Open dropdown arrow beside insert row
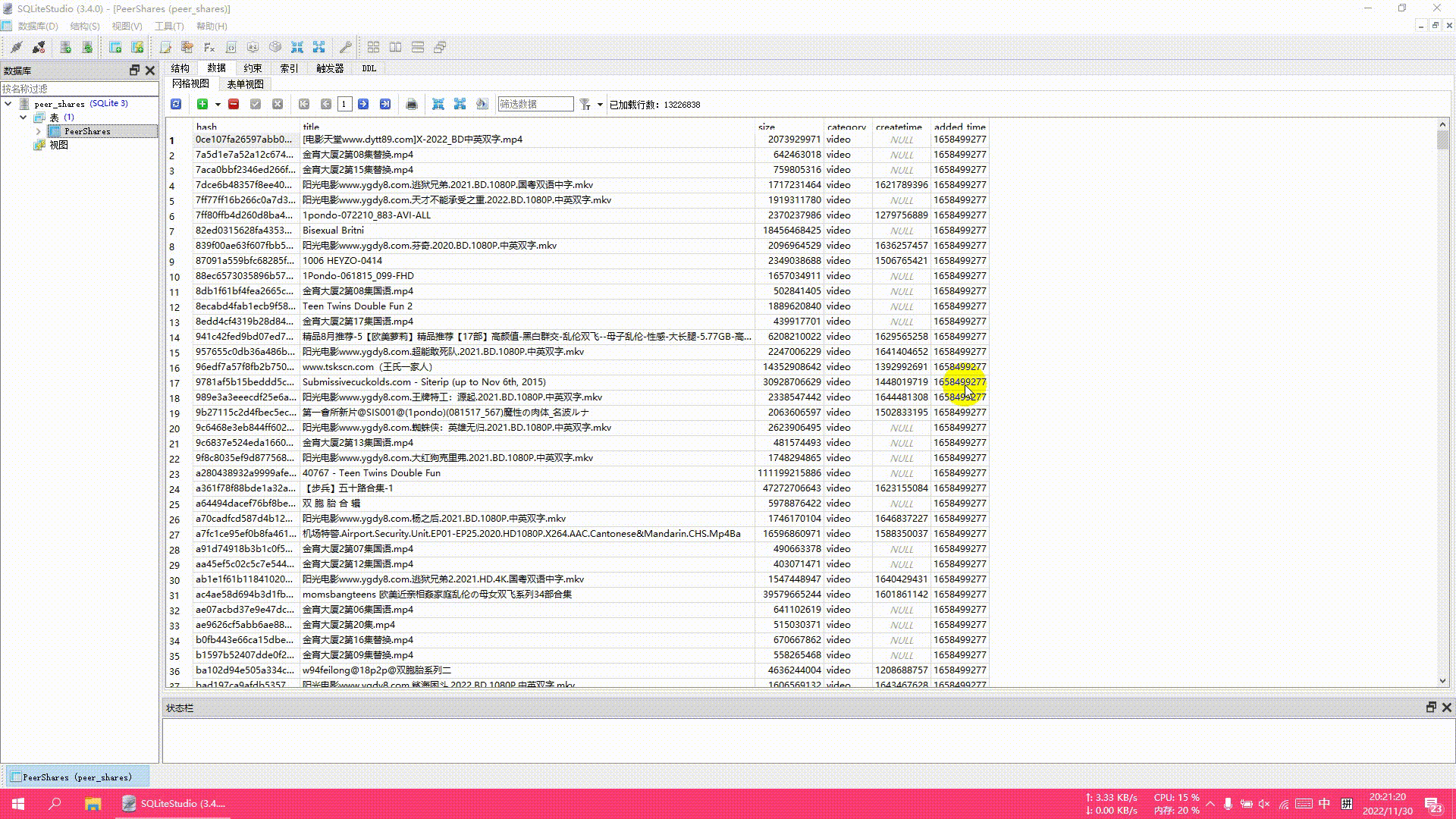 [x=218, y=105]
